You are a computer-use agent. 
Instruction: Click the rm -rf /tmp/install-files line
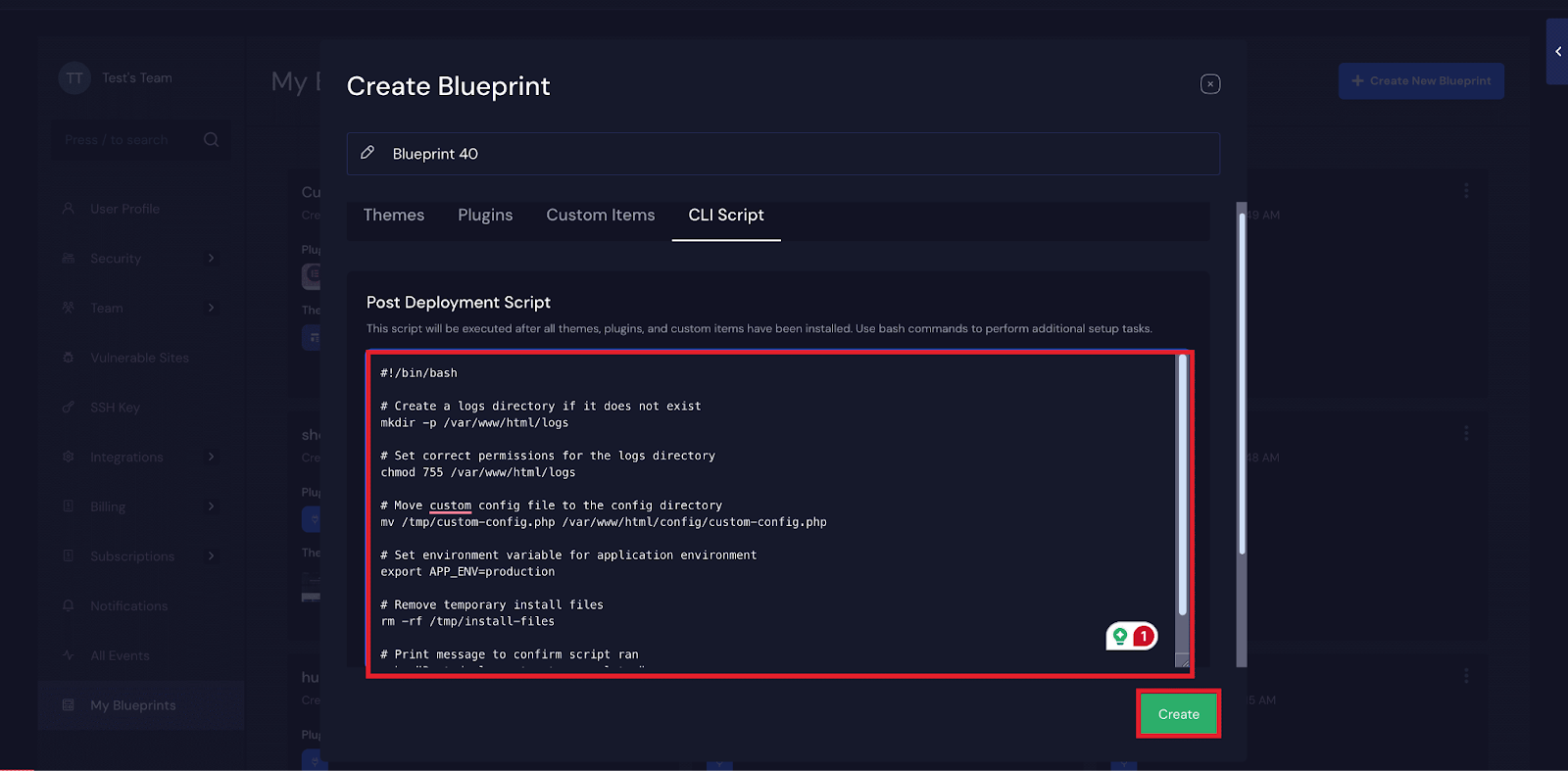point(467,621)
